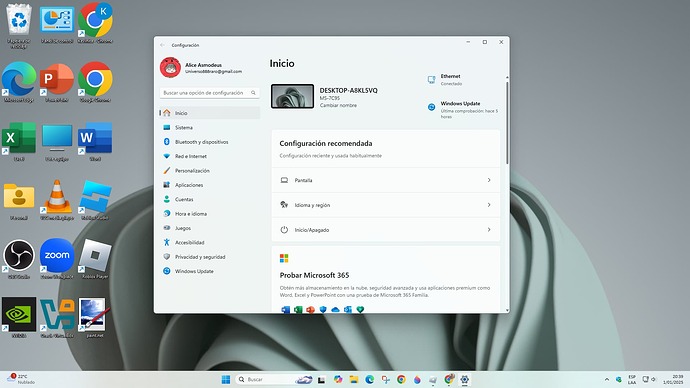
Task: Open the Windows Update status tile at top right
Action: (x=463, y=110)
